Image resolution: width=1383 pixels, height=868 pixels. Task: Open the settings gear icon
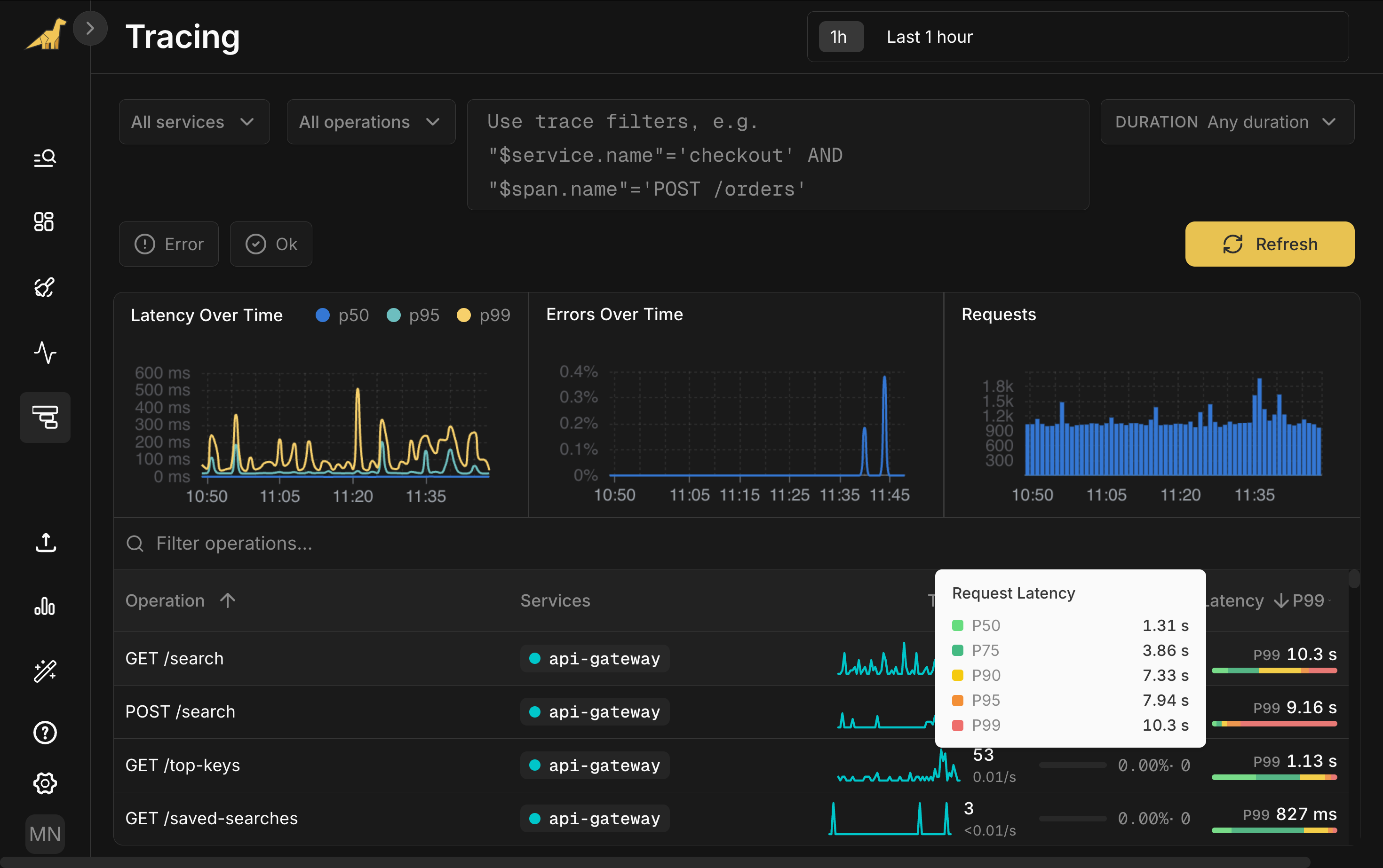coord(45,783)
